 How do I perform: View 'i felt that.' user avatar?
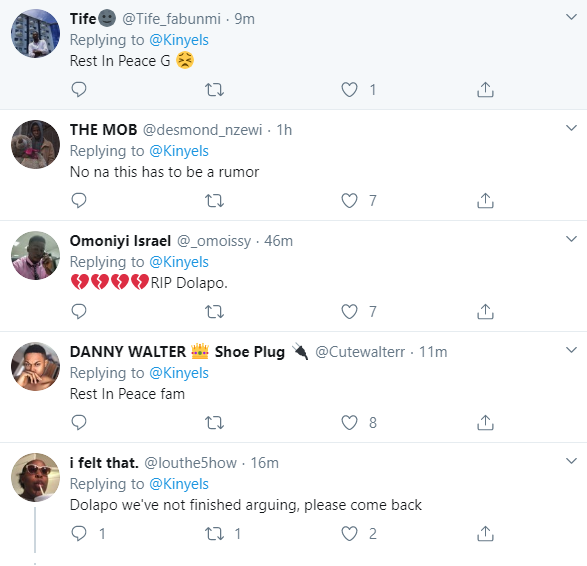tap(36, 477)
